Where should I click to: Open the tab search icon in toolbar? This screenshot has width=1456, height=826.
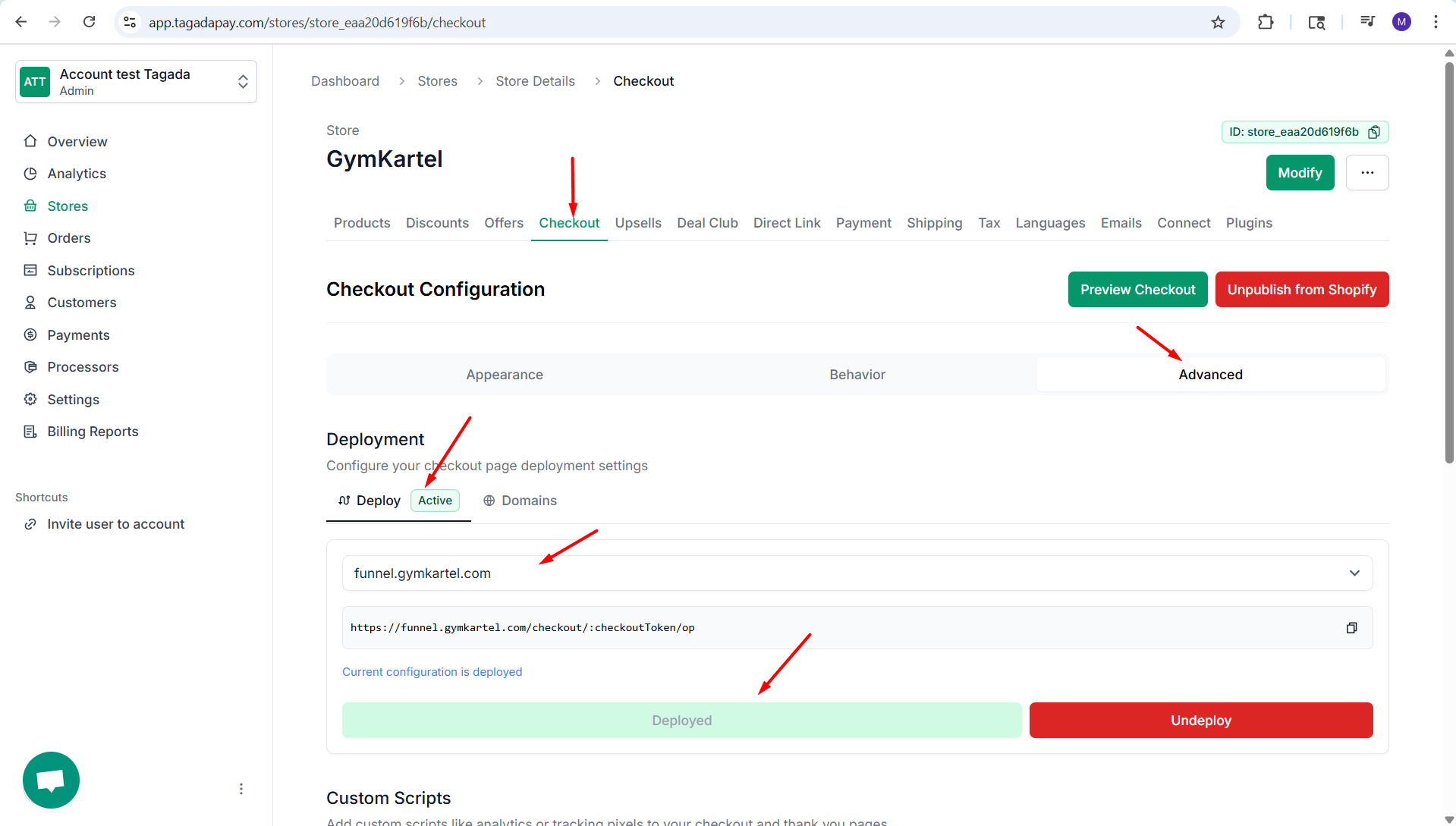(x=1316, y=22)
